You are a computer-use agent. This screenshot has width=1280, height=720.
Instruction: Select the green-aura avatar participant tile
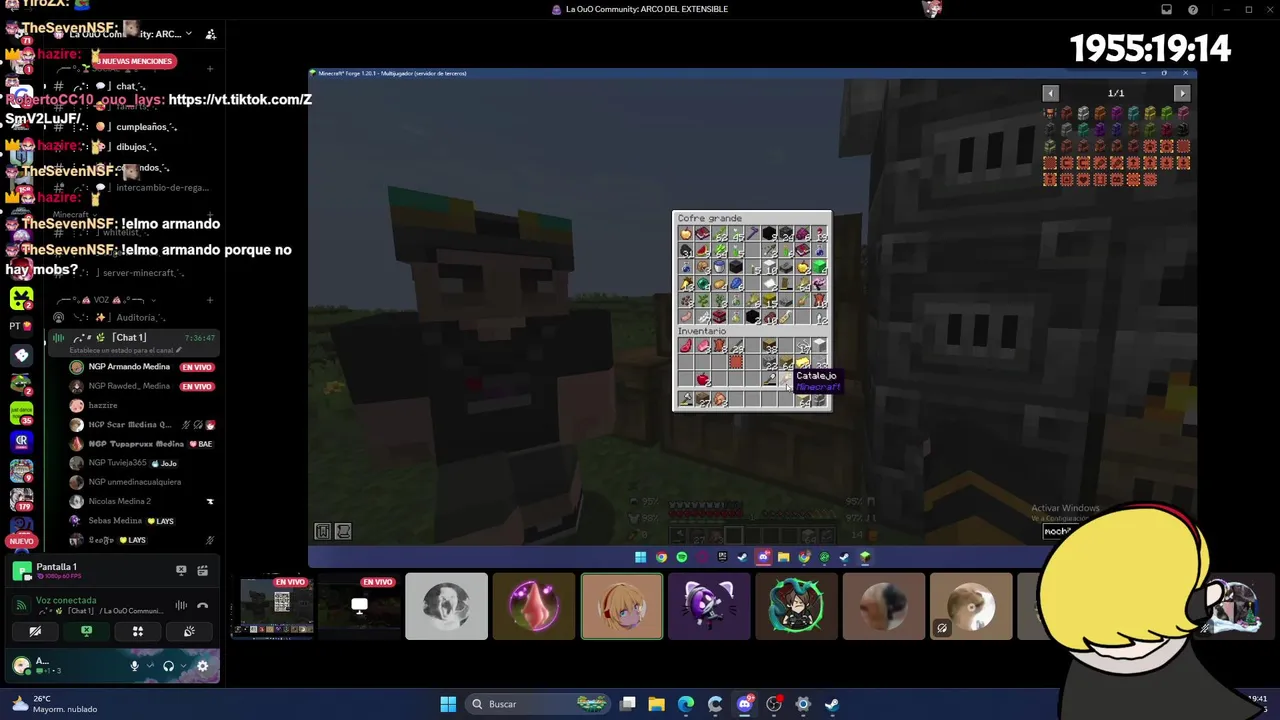[x=796, y=606]
